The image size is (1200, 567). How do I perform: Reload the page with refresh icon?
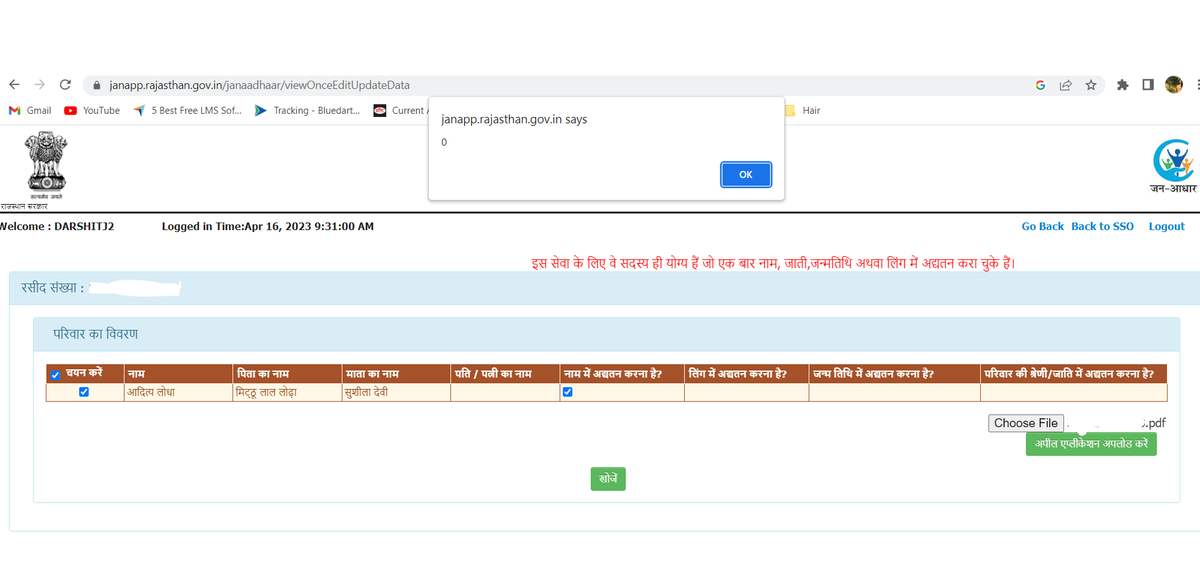click(66, 85)
